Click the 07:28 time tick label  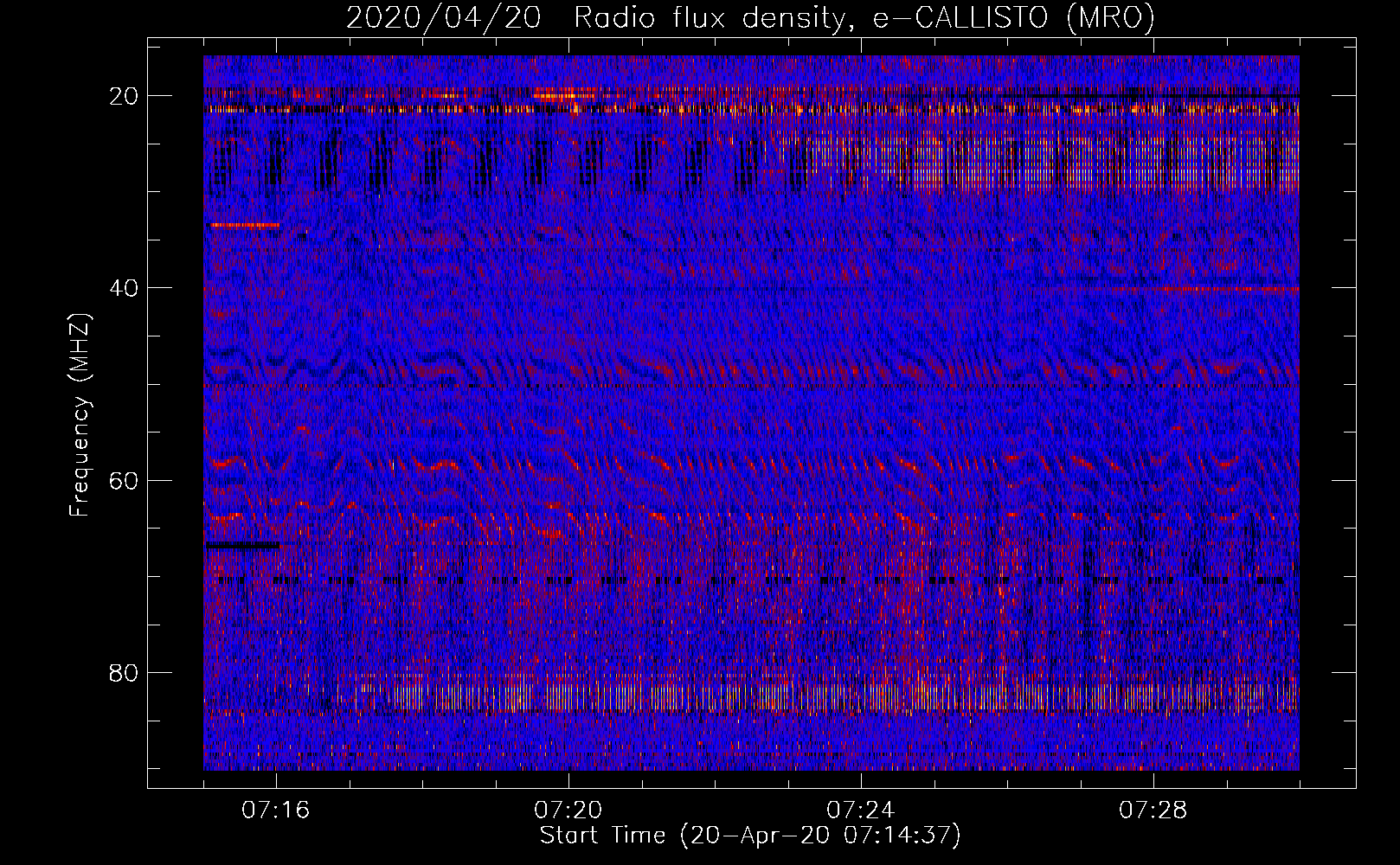pyautogui.click(x=1153, y=811)
